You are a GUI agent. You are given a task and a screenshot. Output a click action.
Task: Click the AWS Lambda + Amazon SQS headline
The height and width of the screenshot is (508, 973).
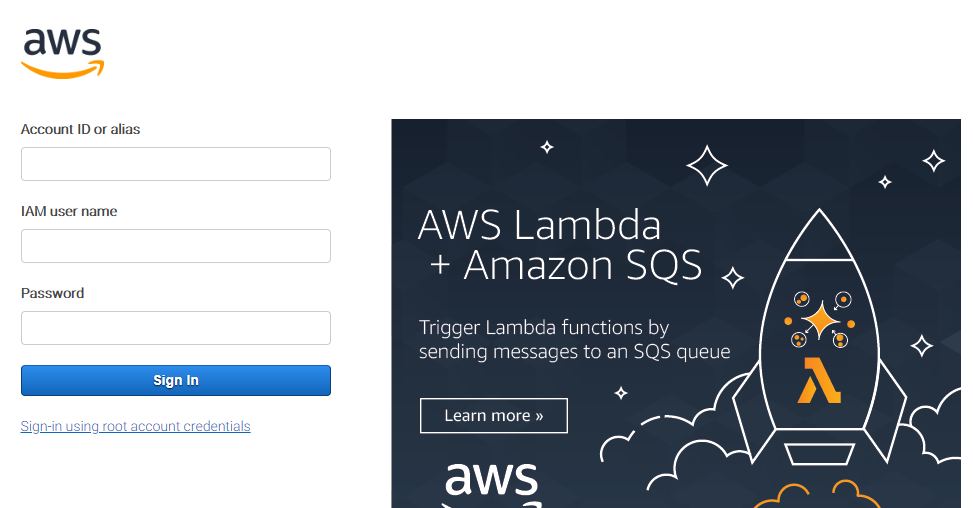click(x=560, y=245)
